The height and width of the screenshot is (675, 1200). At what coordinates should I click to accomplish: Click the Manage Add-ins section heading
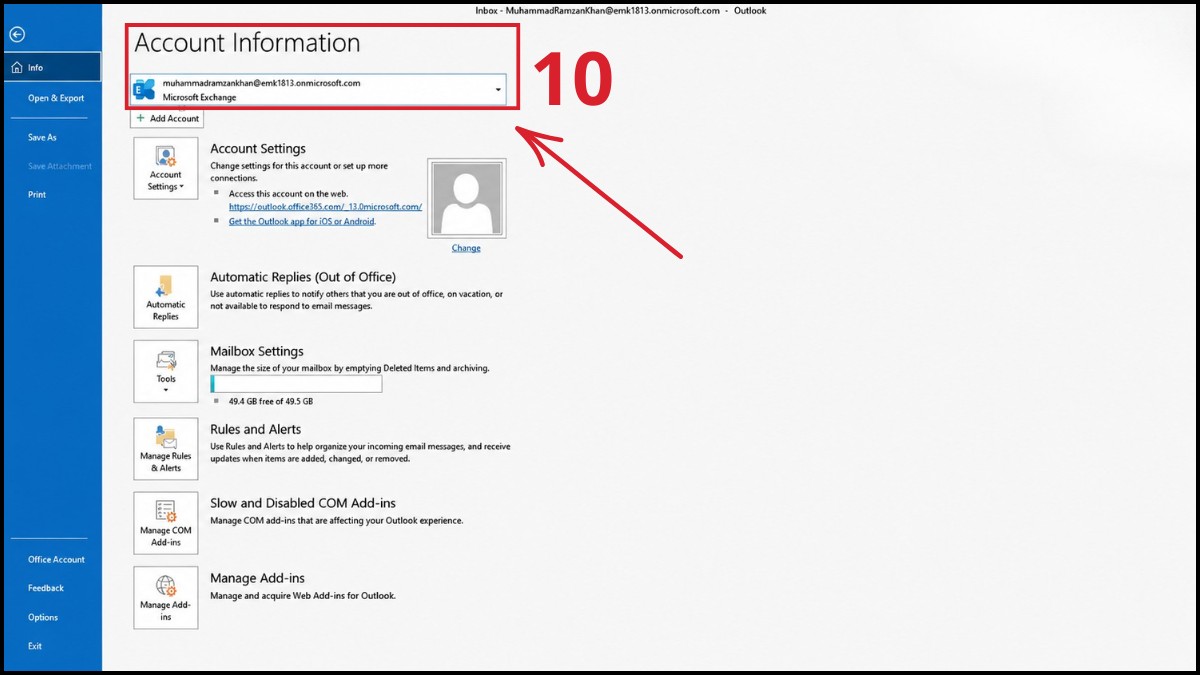[x=257, y=578]
